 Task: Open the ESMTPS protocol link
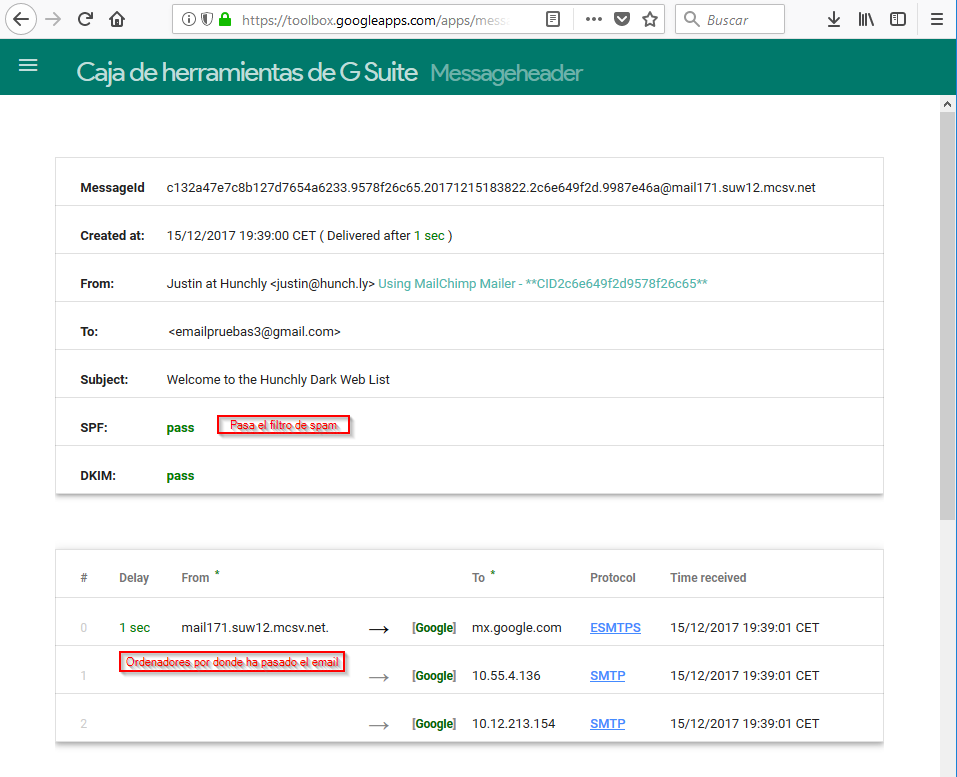[615, 627]
